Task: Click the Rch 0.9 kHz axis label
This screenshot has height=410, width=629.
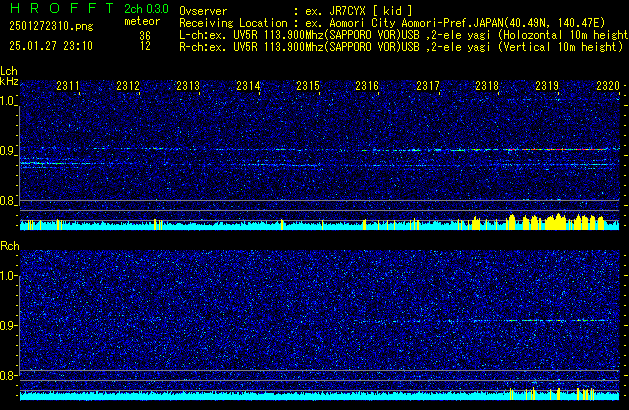Action: (x=8, y=325)
